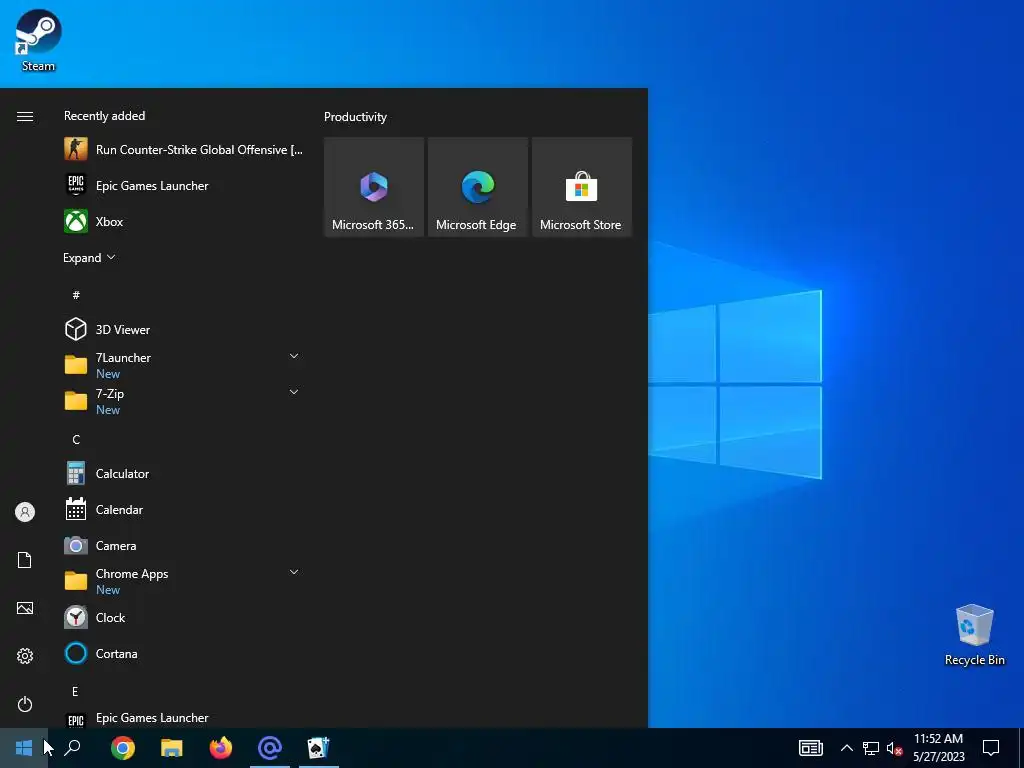Open the Calendar app
Image resolution: width=1024 pixels, height=768 pixels.
(184, 509)
